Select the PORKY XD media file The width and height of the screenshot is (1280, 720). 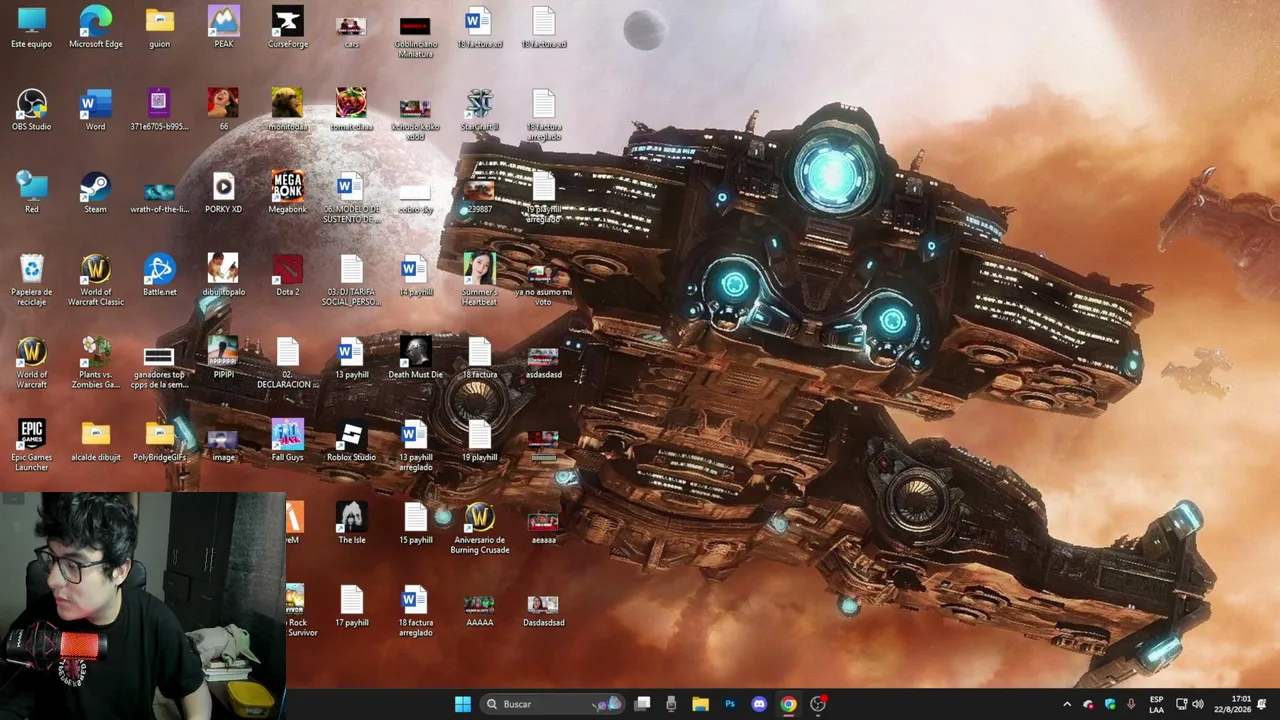[x=223, y=193]
